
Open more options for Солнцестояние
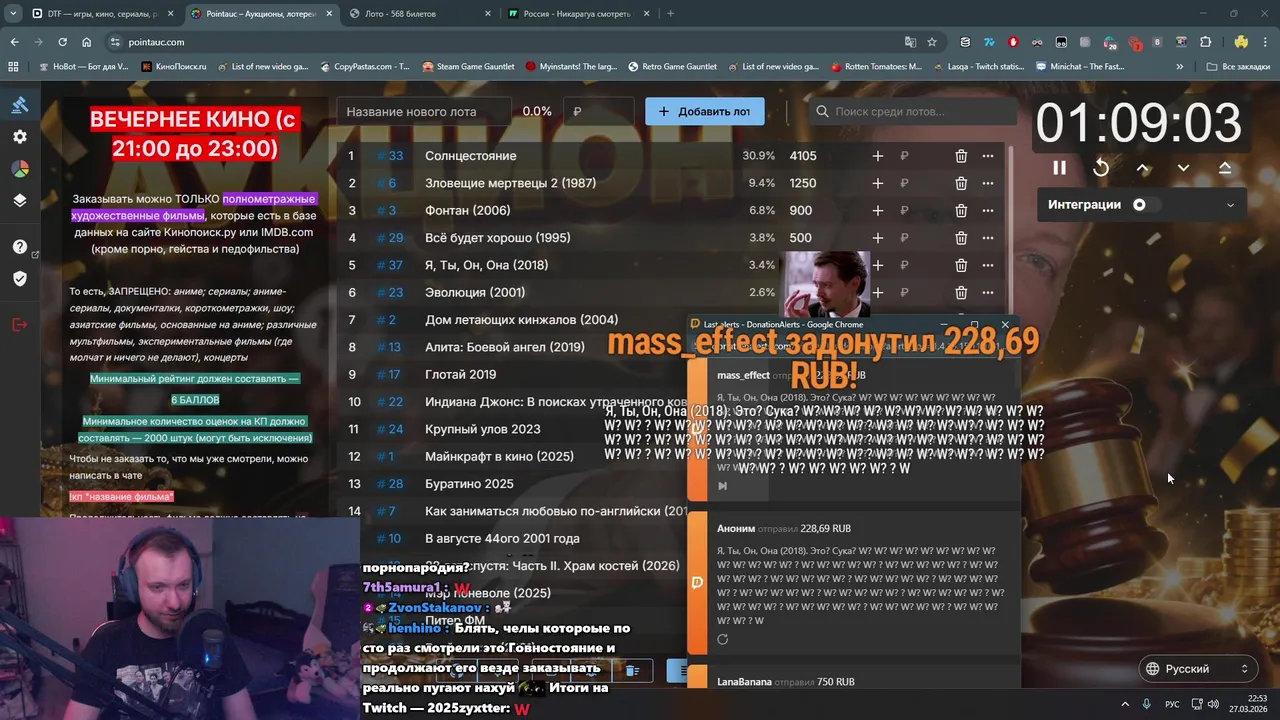click(x=988, y=156)
